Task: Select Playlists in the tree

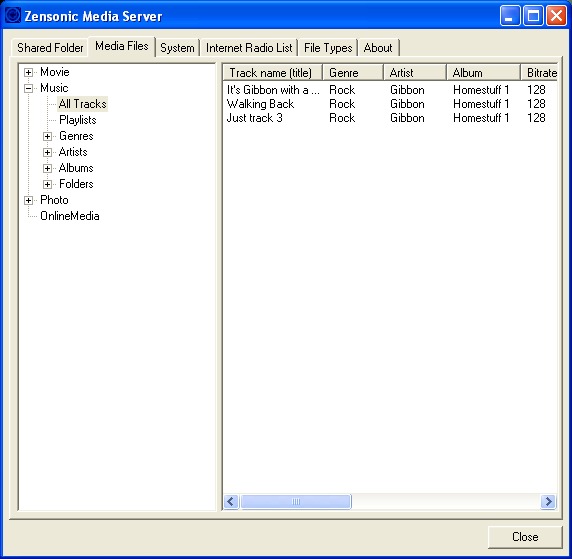Action: pyautogui.click(x=78, y=120)
